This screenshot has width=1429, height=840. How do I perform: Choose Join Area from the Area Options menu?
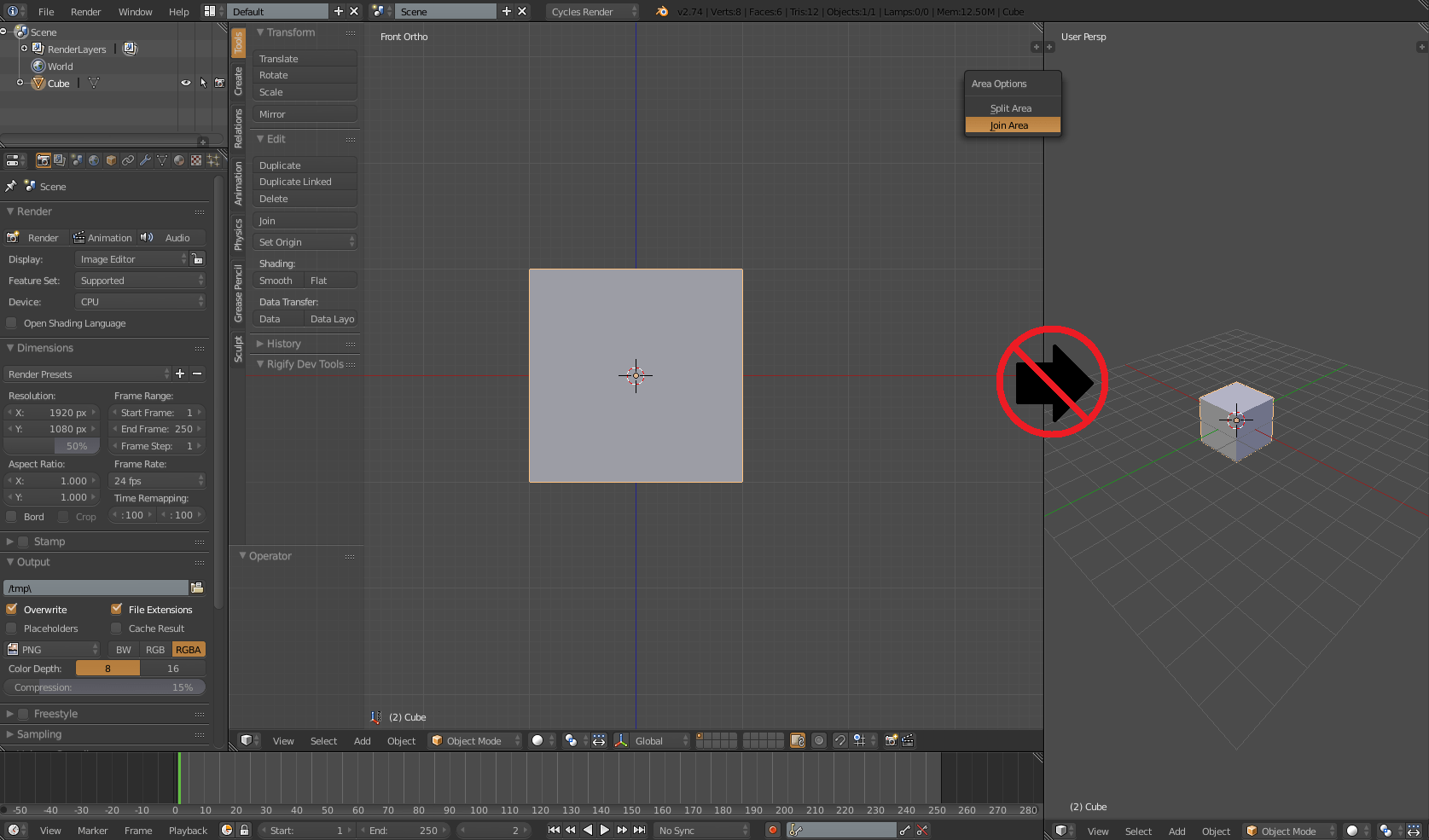[x=1010, y=125]
